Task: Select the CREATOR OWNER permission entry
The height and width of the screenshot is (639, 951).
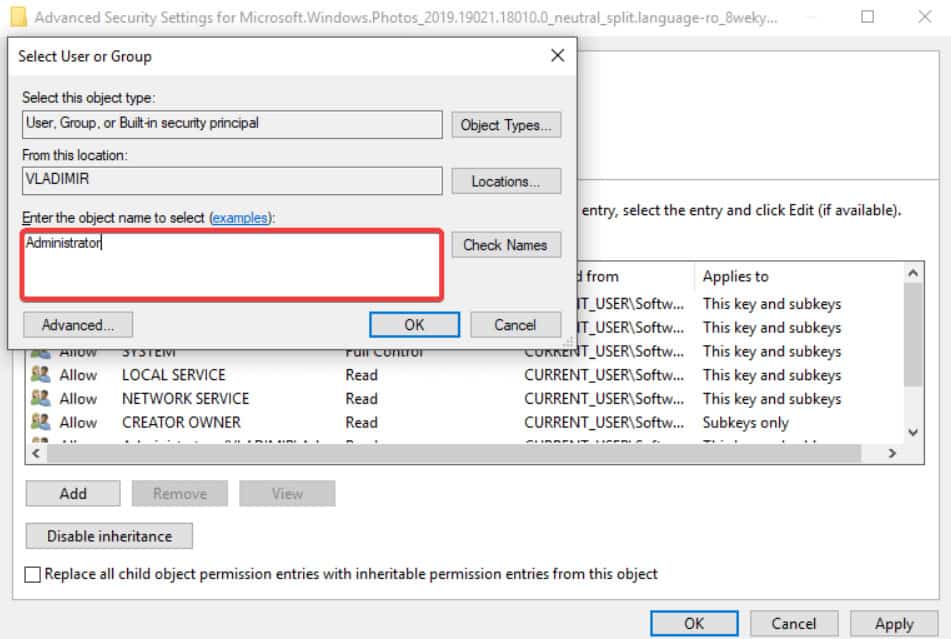Action: coord(181,423)
